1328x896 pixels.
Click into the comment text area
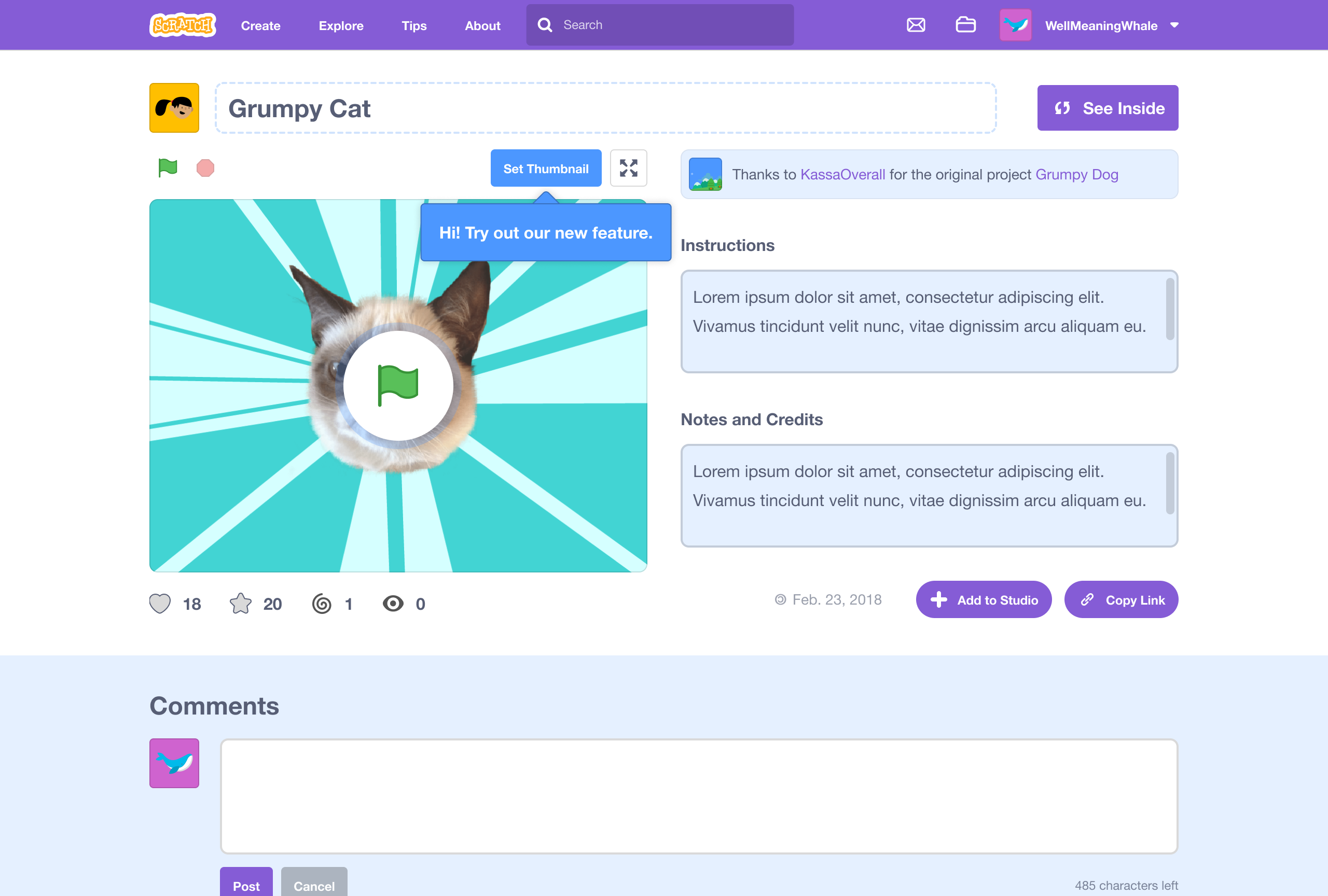click(x=699, y=796)
